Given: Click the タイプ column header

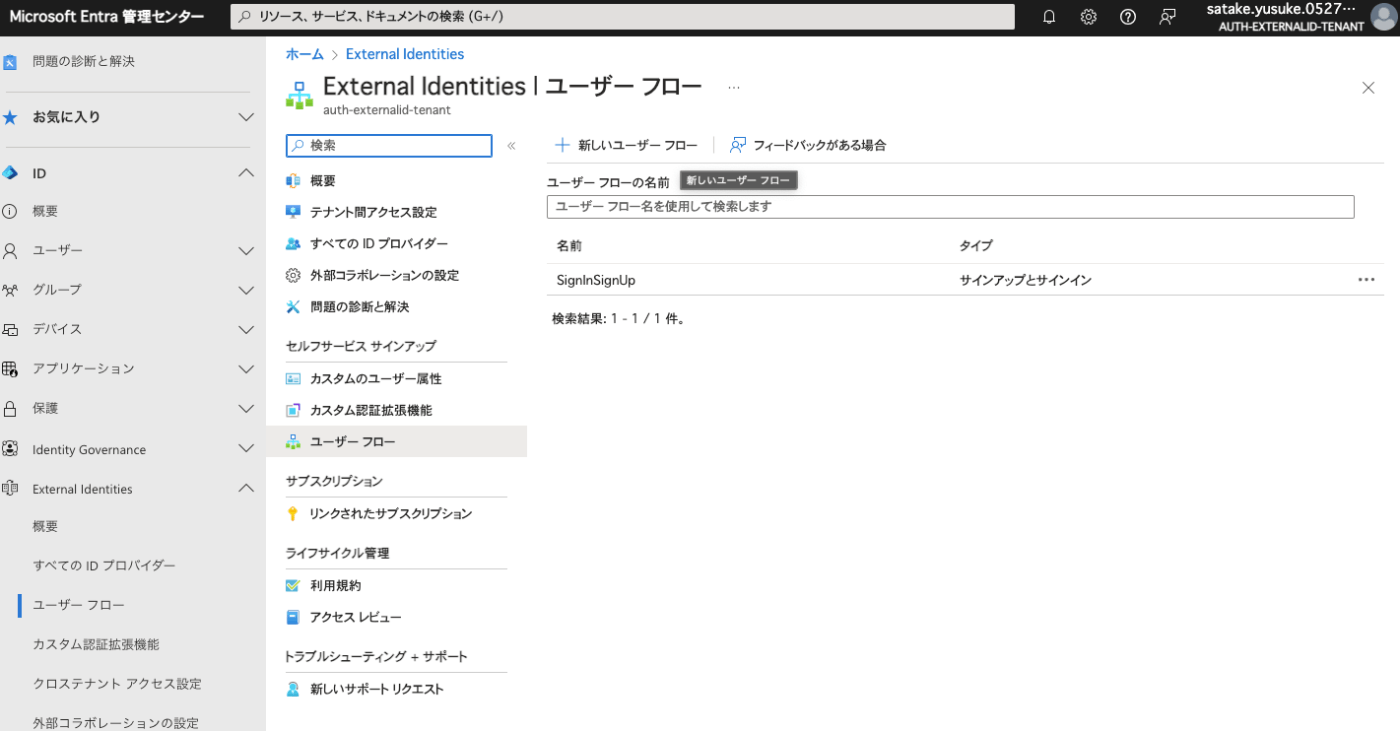Looking at the screenshot, I should 976,245.
